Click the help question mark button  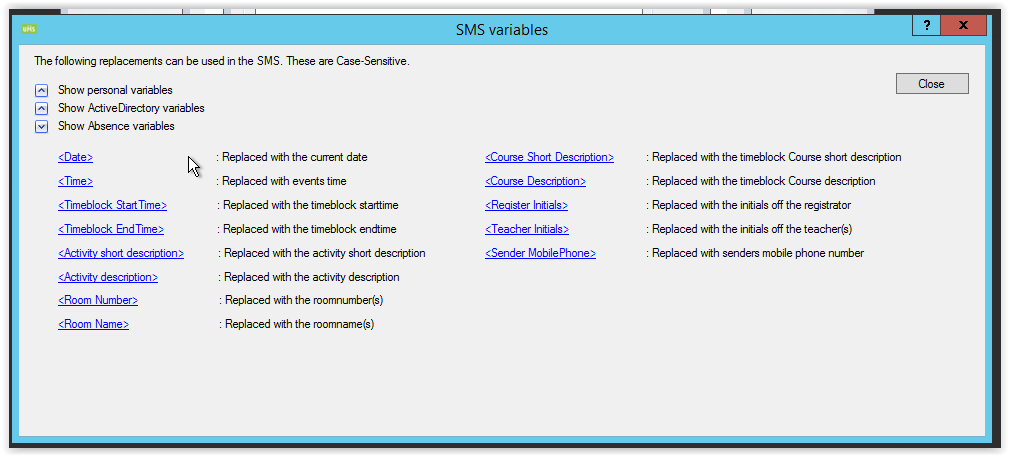click(x=926, y=27)
